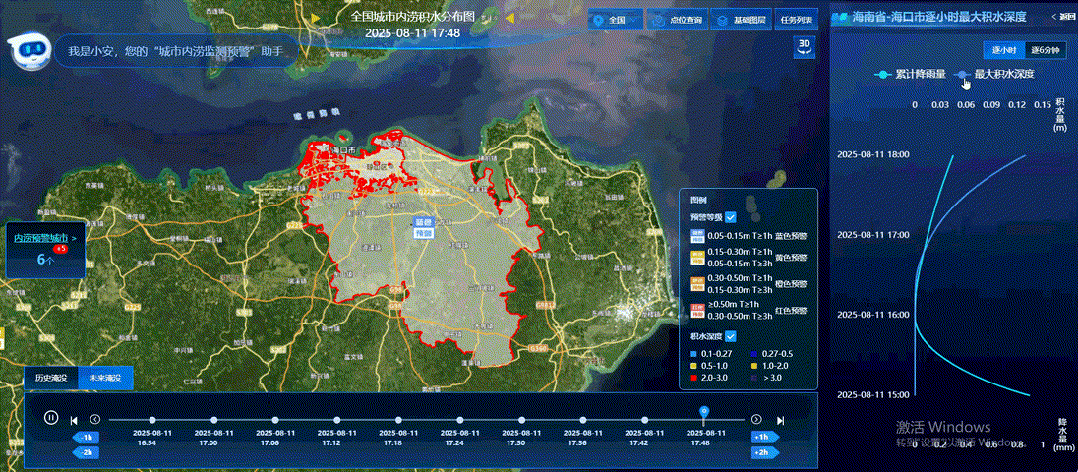This screenshot has height=472, width=1078.
Task: Open 点位查询 point query tool
Action: (x=677, y=19)
